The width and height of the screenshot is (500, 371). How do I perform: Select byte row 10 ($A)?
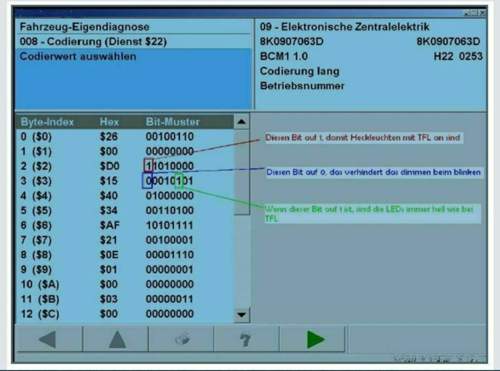pyautogui.click(x=125, y=284)
